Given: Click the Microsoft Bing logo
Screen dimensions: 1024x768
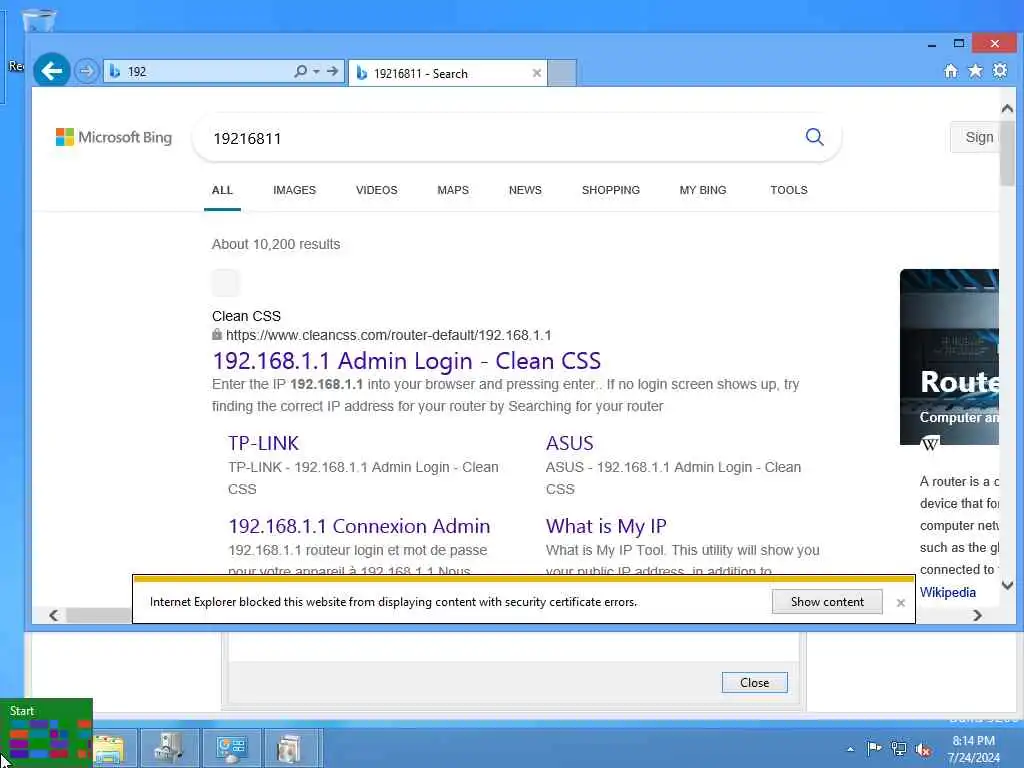Looking at the screenshot, I should point(114,137).
